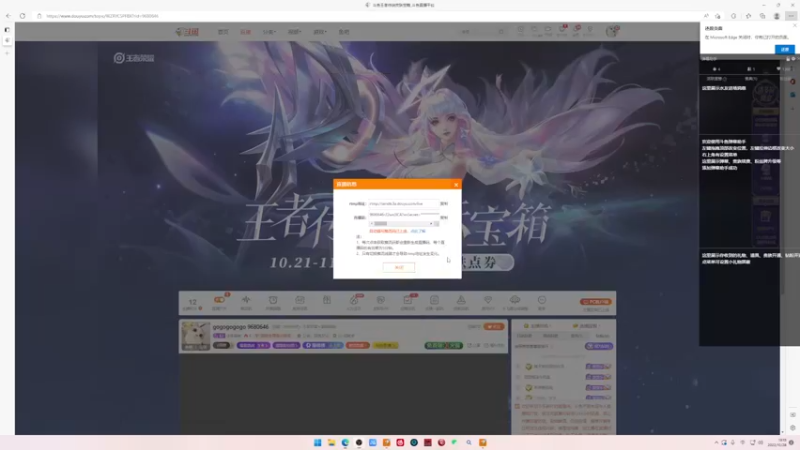
Task: Click the green button in room tag row
Action: tap(443, 345)
